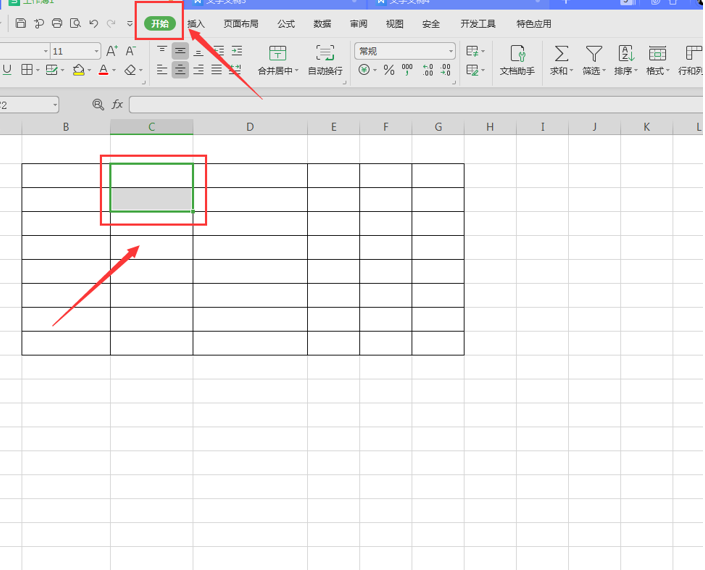Viewport: 705px width, 570px height.
Task: Switch to the Special Features (特色应用) tab
Action: click(x=534, y=24)
